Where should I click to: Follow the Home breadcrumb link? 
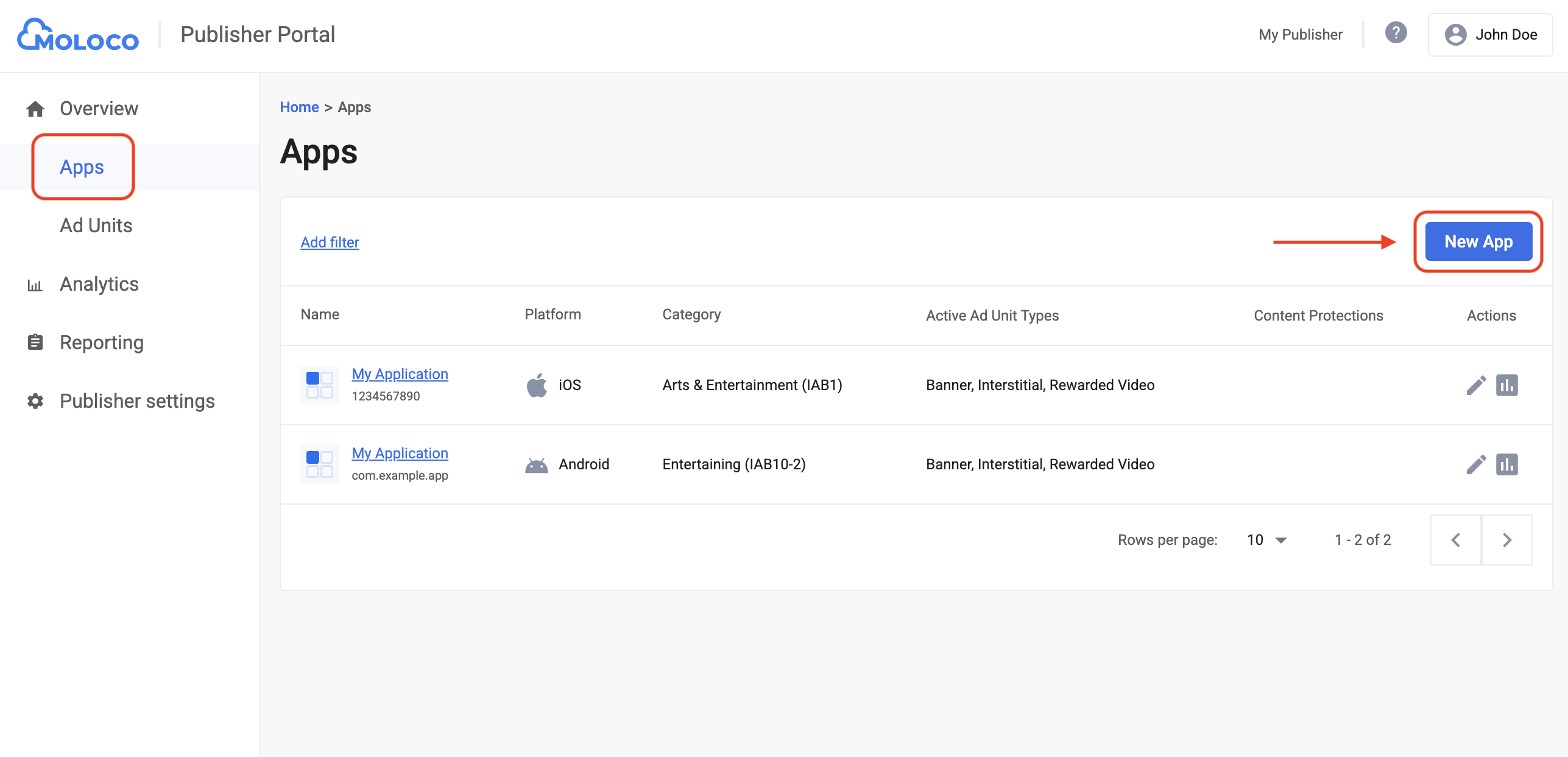point(299,107)
